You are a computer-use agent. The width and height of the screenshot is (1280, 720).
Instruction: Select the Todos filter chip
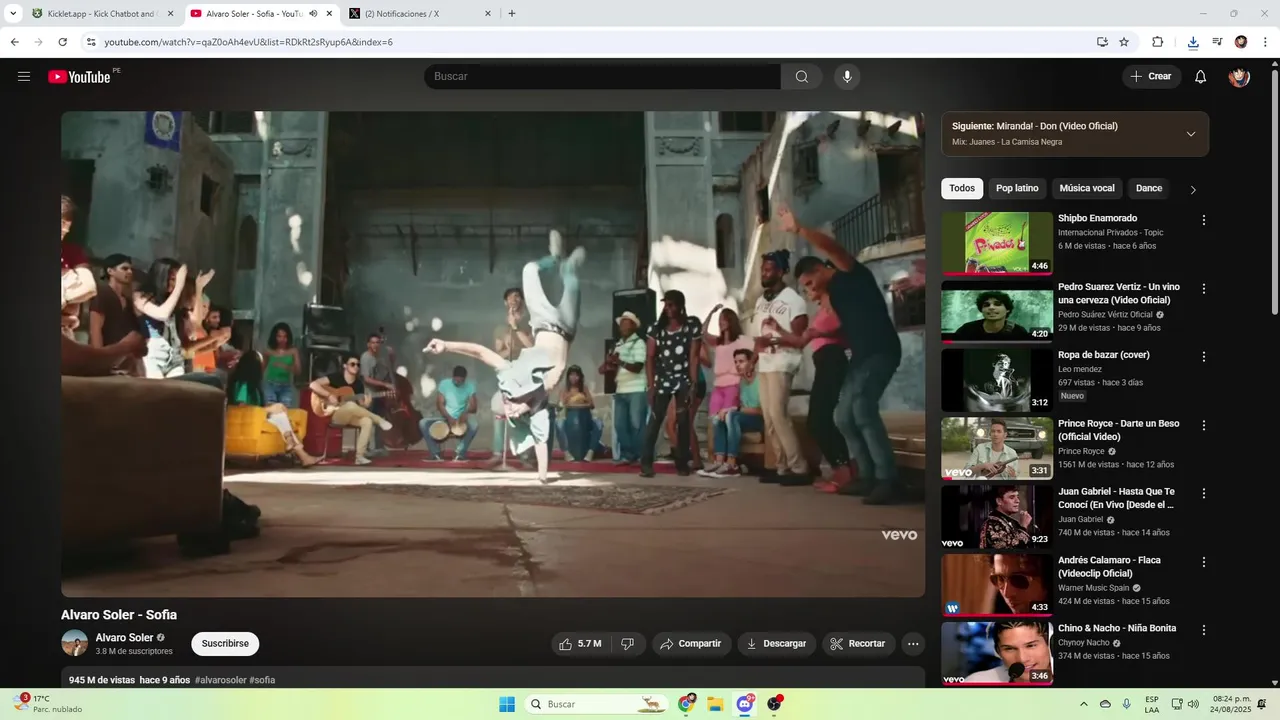[962, 188]
